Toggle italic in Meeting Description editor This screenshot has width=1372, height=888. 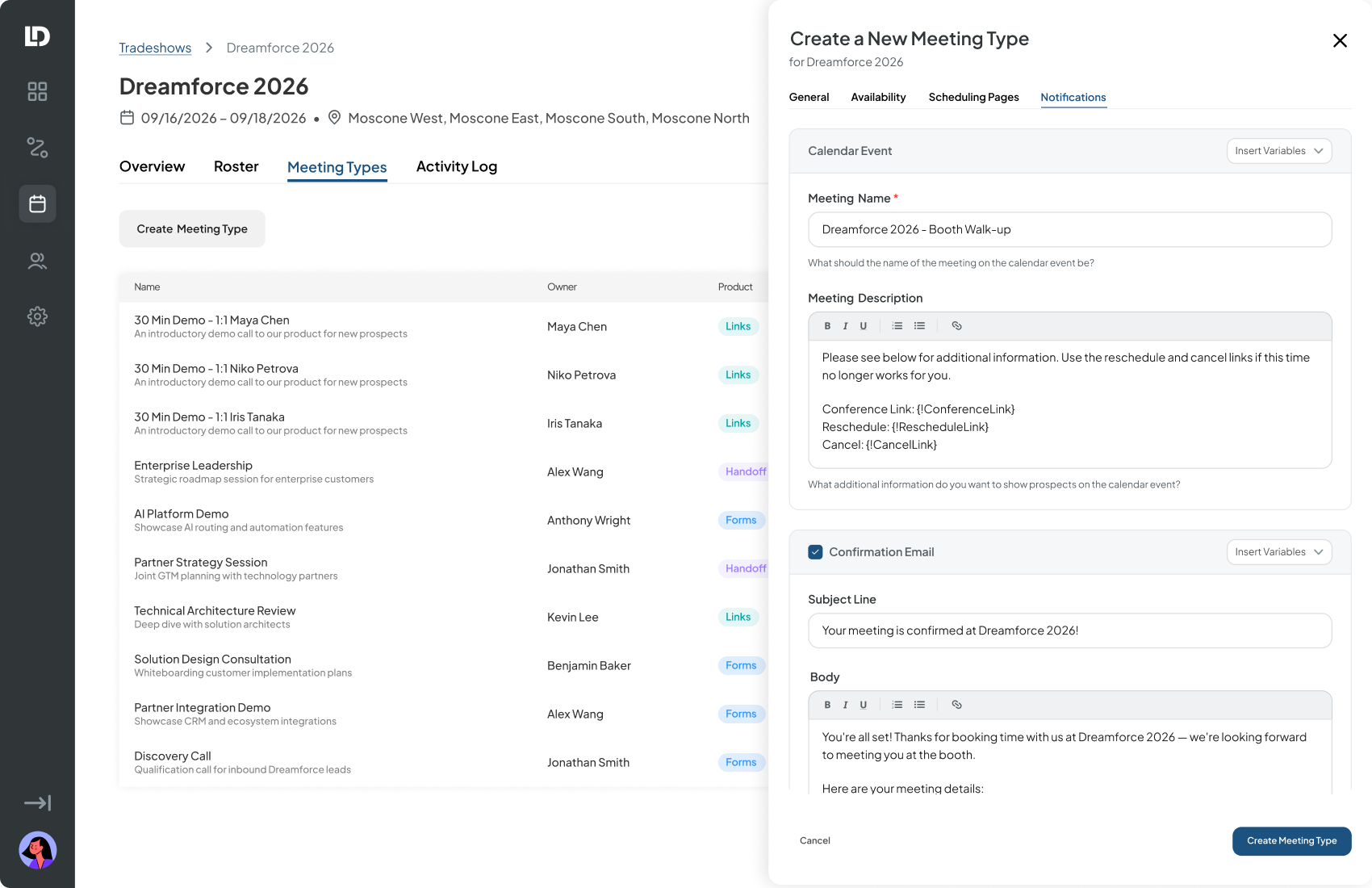click(845, 326)
